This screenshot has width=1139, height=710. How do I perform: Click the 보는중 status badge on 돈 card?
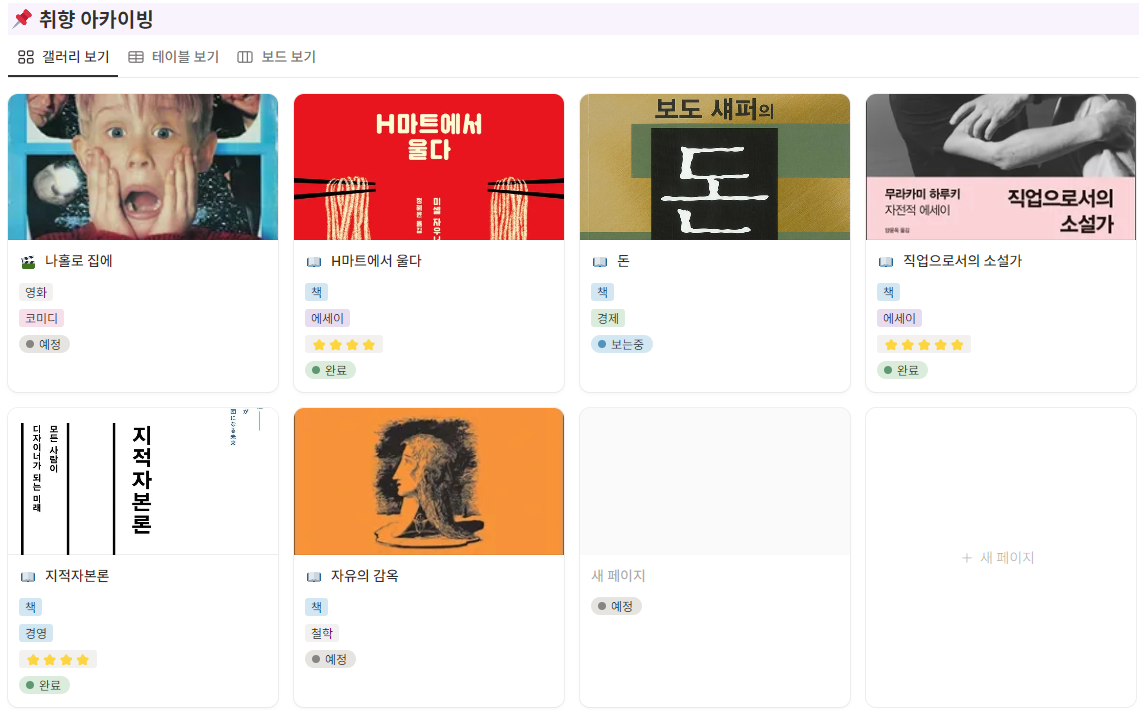(x=624, y=343)
